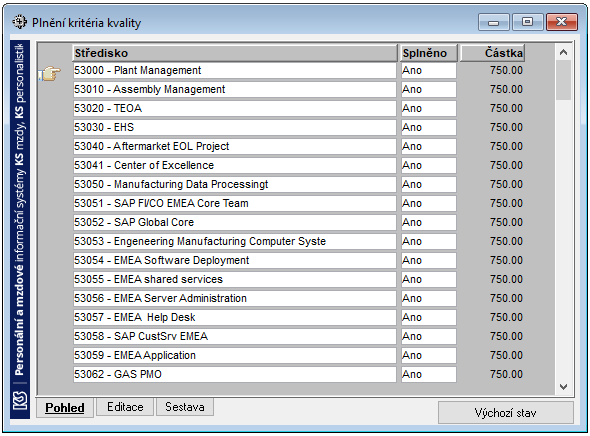This screenshot has height=436, width=590.
Task: Click the vertical scrollbar thumb
Action: coord(563,80)
